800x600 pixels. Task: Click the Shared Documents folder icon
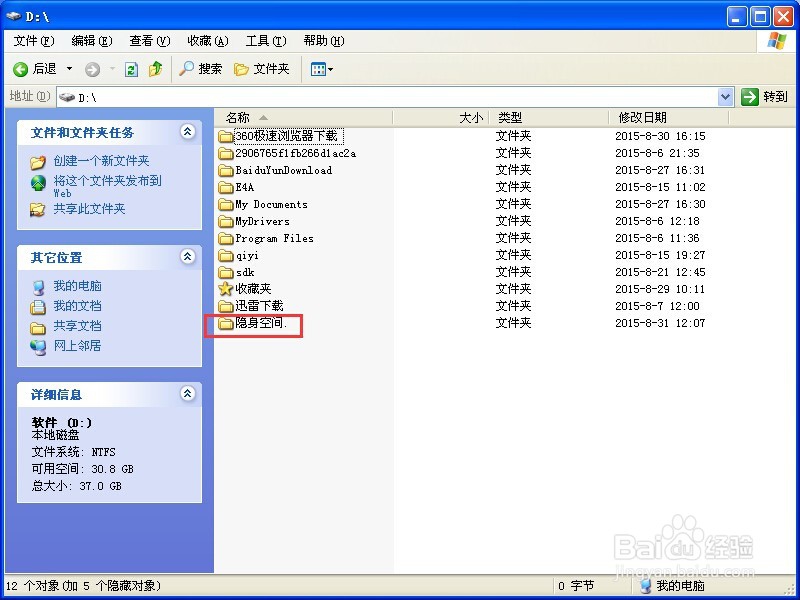coord(38,328)
